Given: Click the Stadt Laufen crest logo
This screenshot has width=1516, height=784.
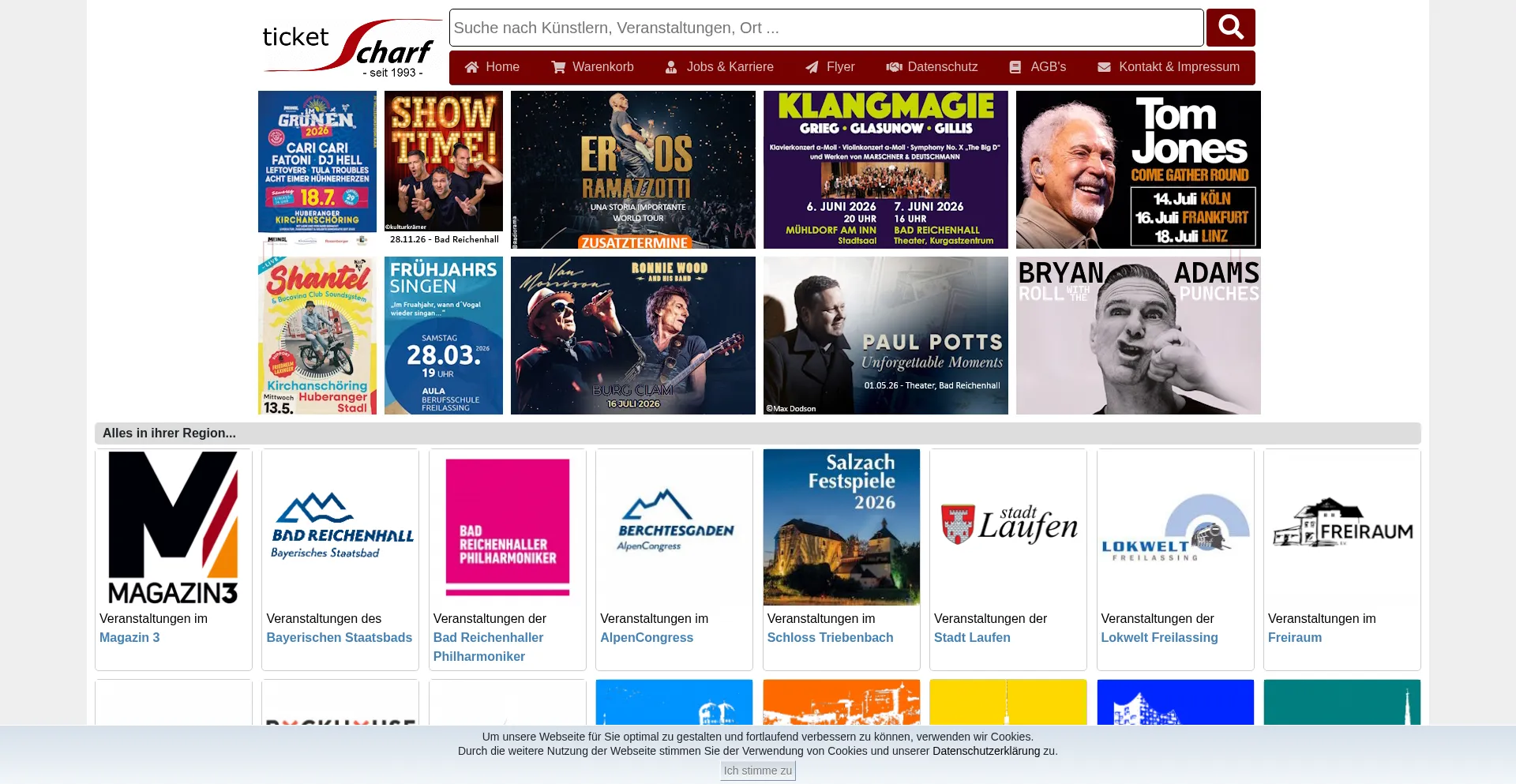Looking at the screenshot, I should click(1008, 527).
